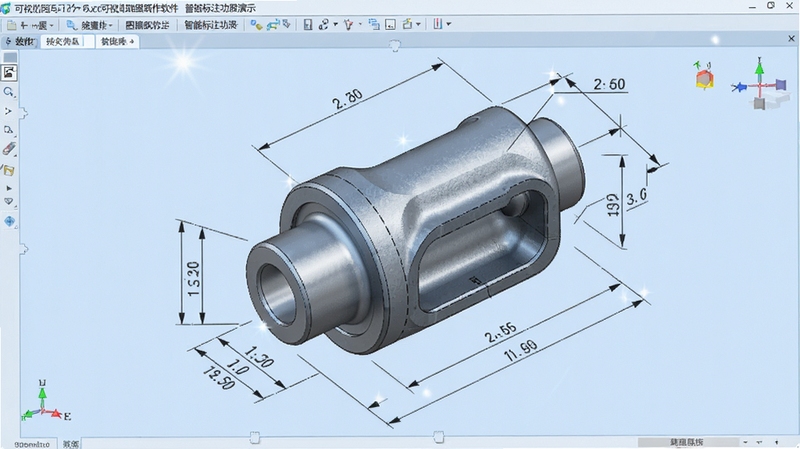Select the 2.80 dimension label
Image resolution: width=800 pixels, height=449 pixels.
[x=347, y=99]
